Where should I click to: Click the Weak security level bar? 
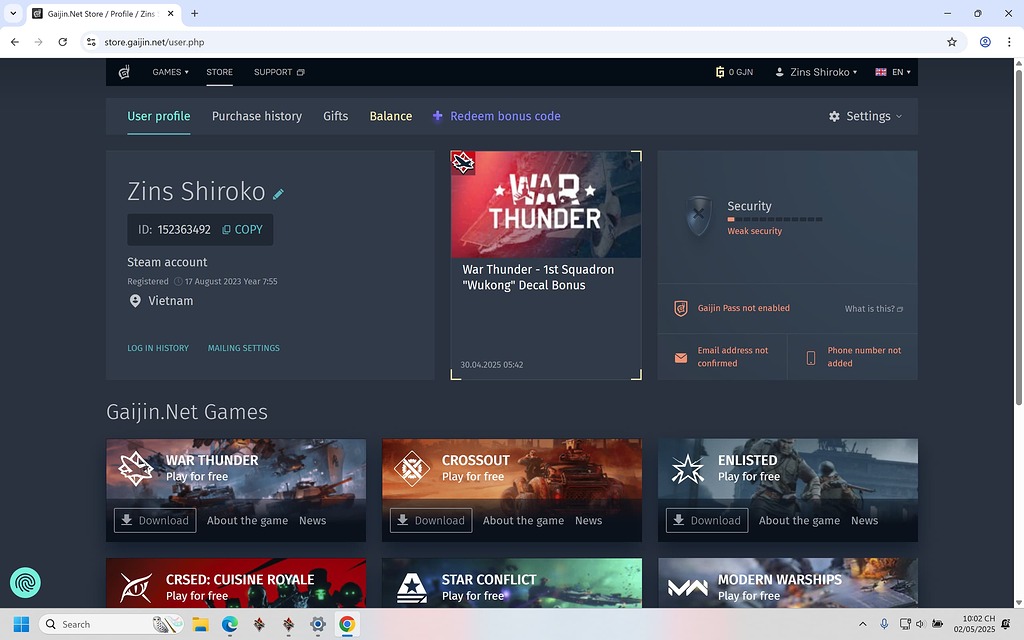[774, 219]
